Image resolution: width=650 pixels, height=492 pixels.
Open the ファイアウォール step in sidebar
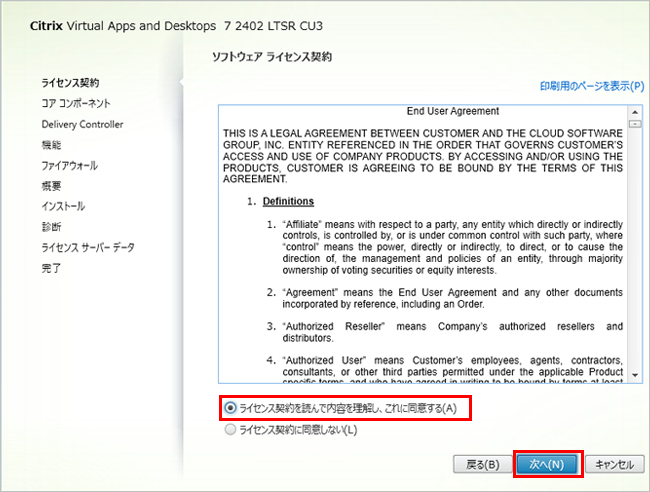tap(70, 165)
